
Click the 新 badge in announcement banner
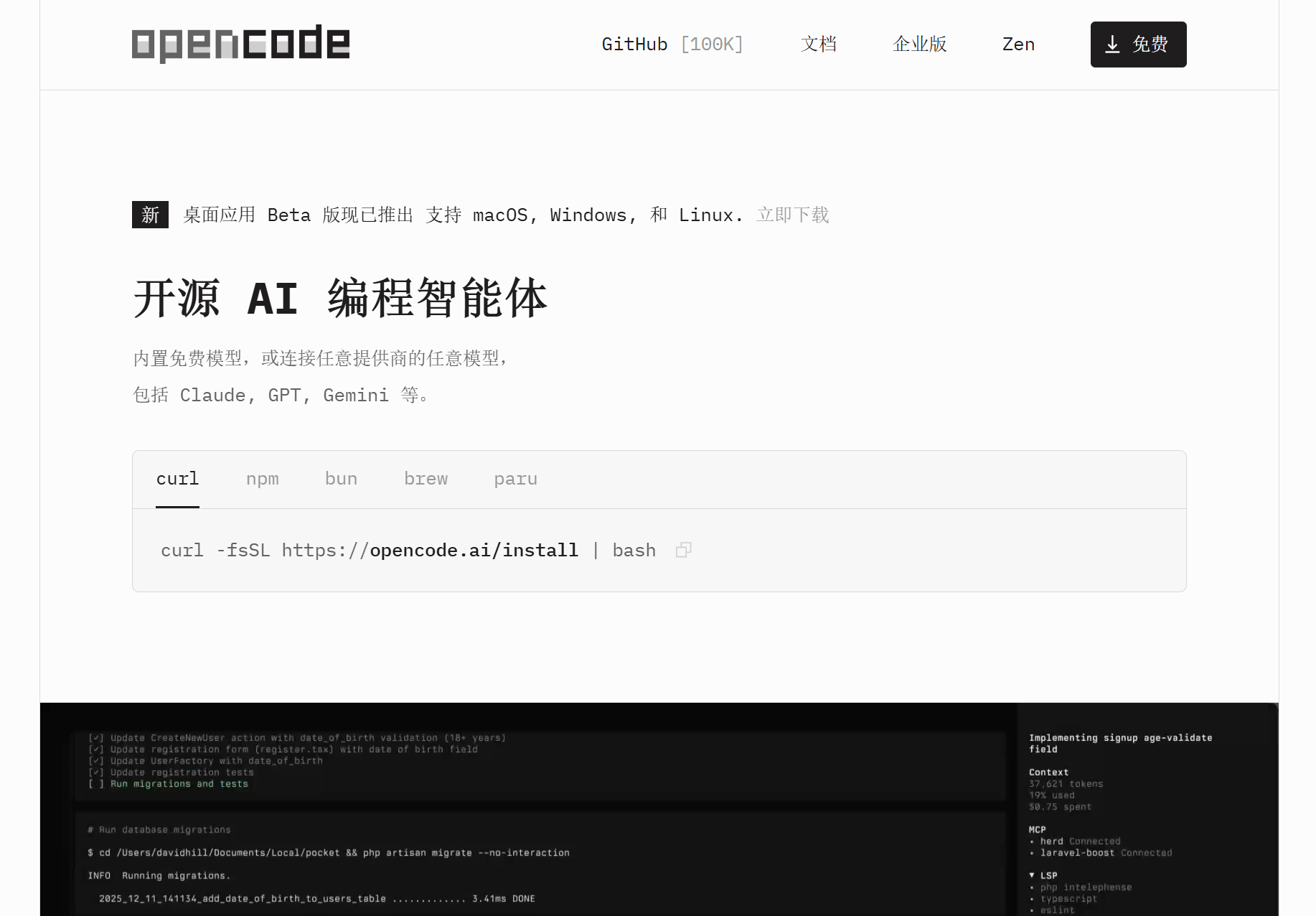[150, 215]
